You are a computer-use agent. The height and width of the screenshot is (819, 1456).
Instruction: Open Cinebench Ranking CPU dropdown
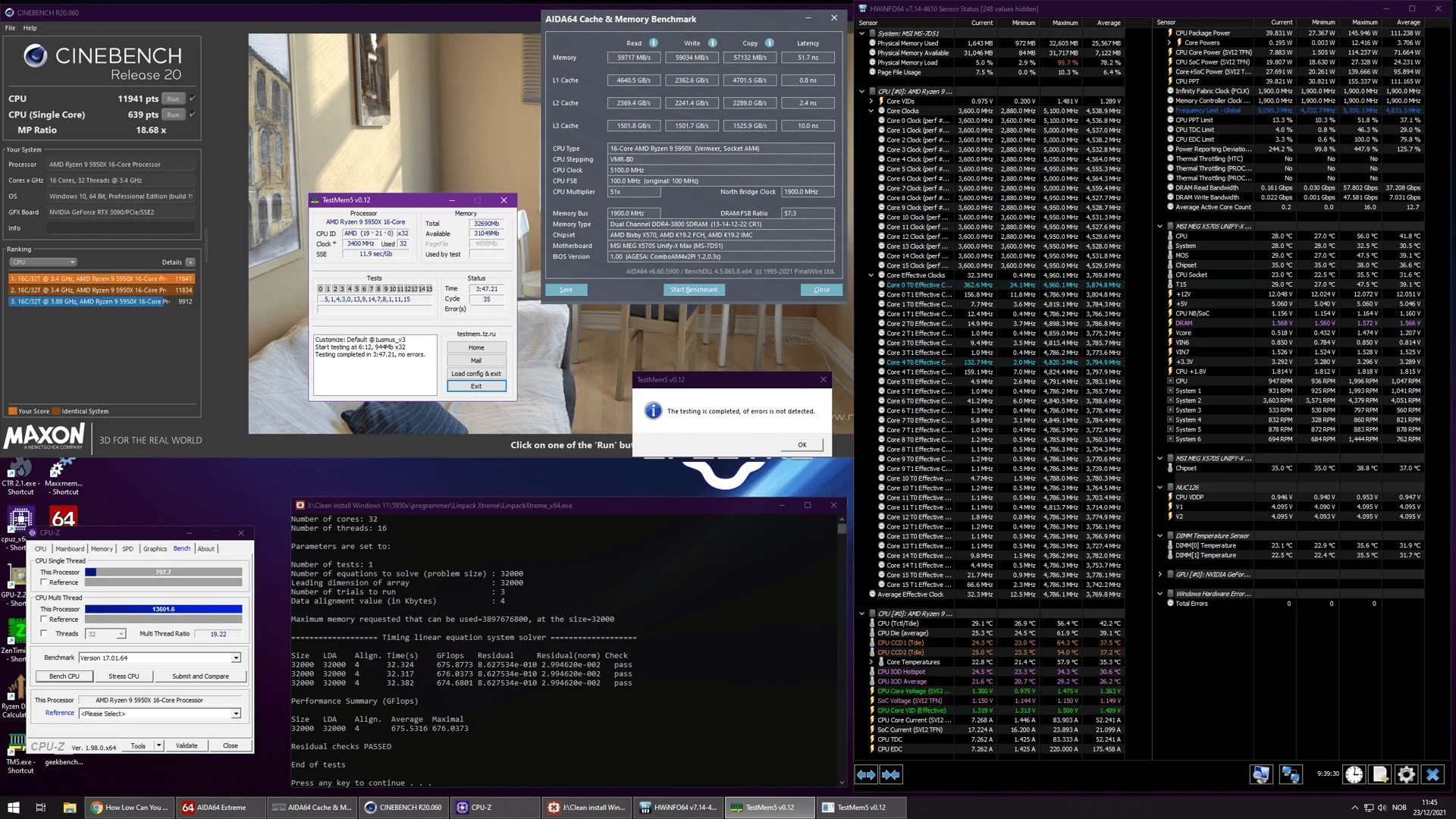[x=42, y=262]
